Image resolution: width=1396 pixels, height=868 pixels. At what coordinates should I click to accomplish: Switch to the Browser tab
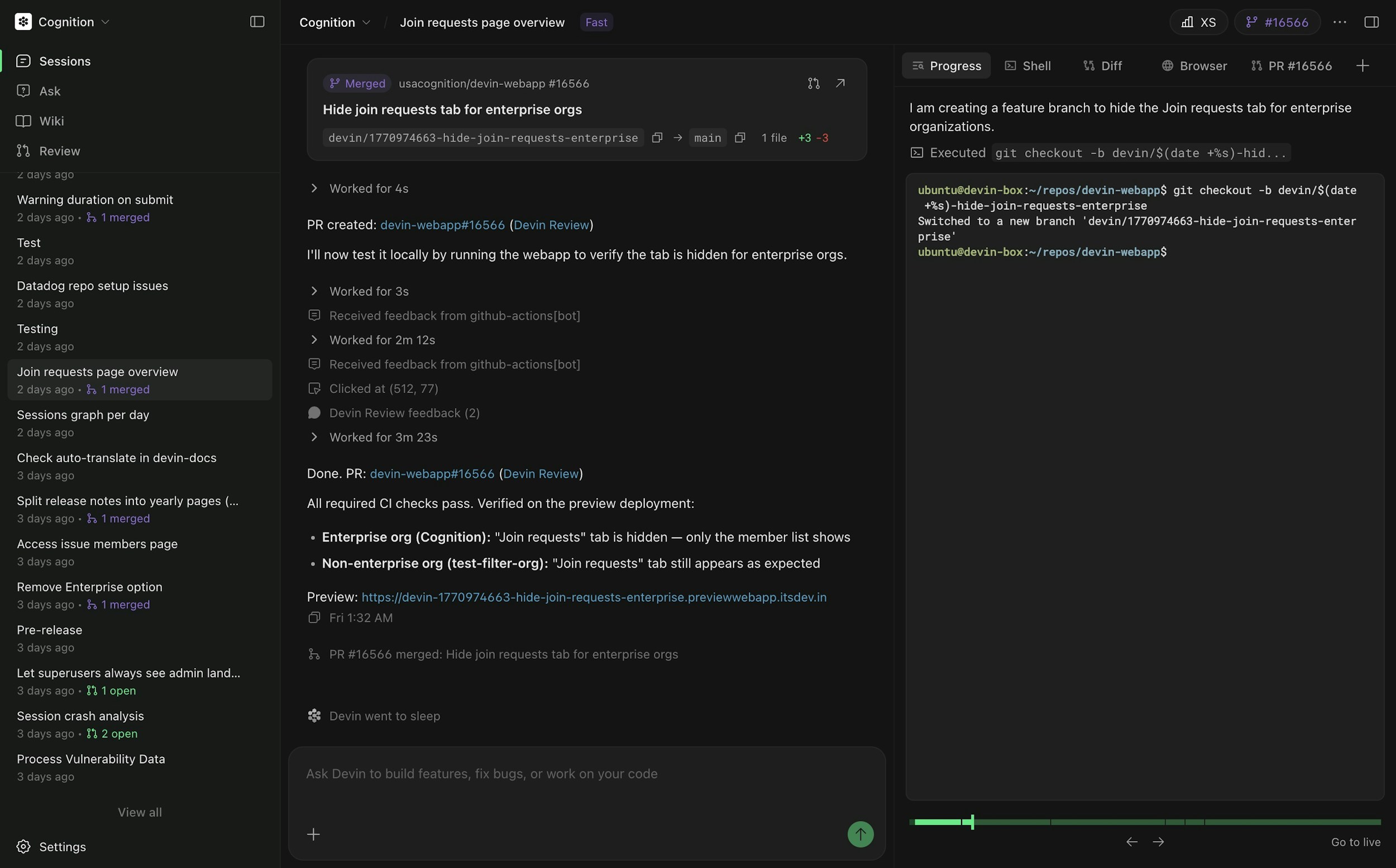(1194, 65)
